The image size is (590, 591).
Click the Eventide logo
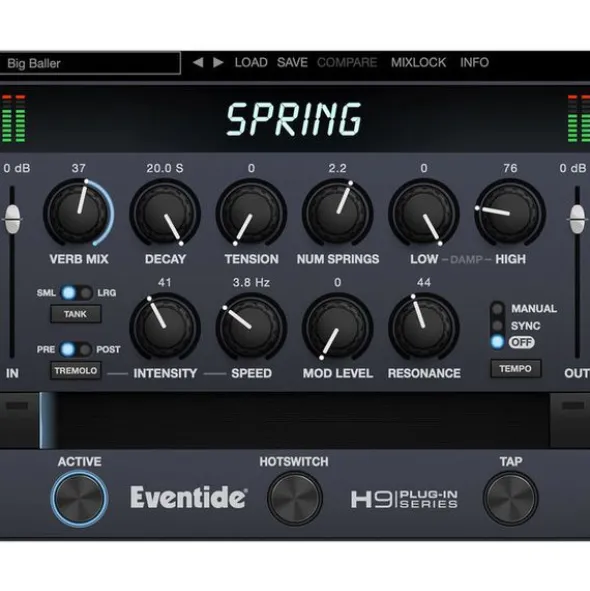(x=188, y=498)
